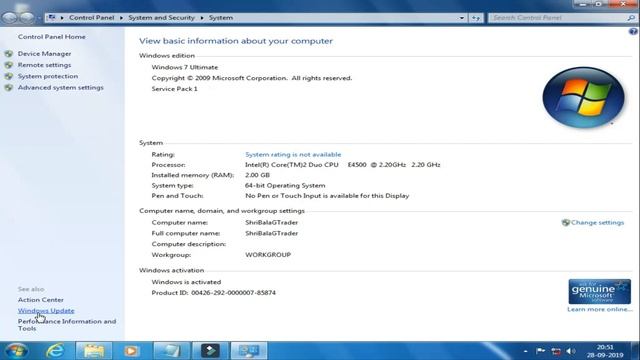
Task: Click the shield icon beside Change settings
Action: (565, 222)
